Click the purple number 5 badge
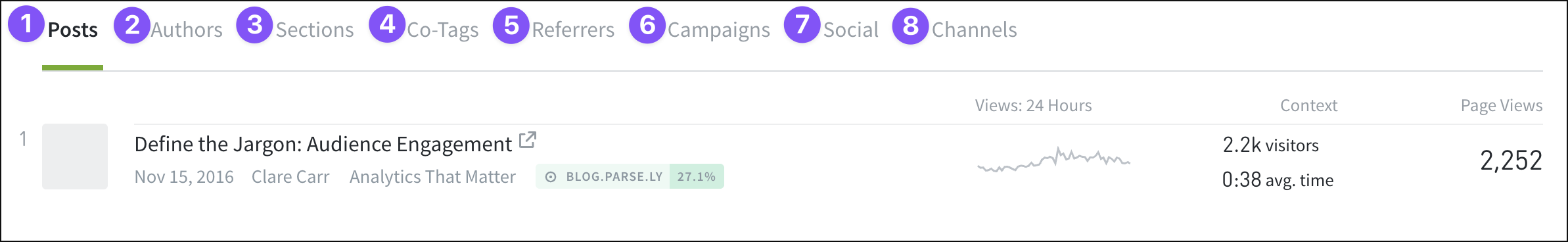Viewport: 1568px width, 242px height. pos(511,26)
